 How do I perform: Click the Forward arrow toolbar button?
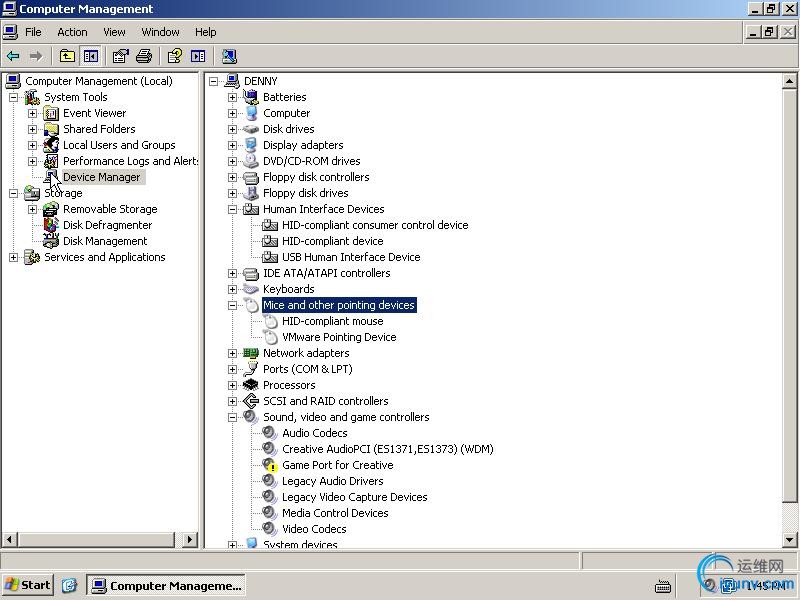[x=36, y=56]
